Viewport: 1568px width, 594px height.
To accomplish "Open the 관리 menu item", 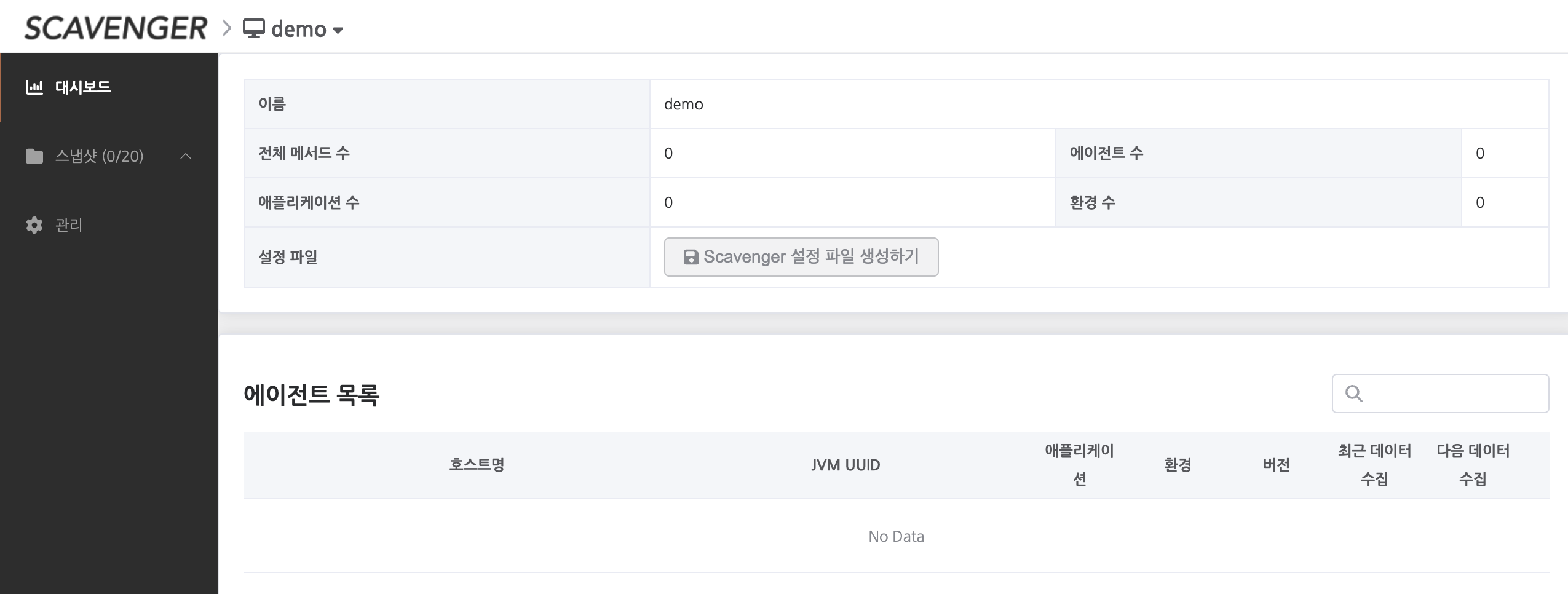I will coord(69,225).
